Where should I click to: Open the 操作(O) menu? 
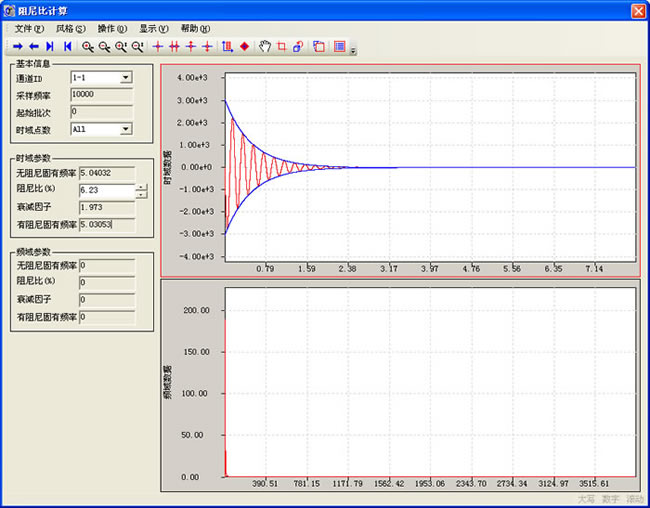[112, 28]
